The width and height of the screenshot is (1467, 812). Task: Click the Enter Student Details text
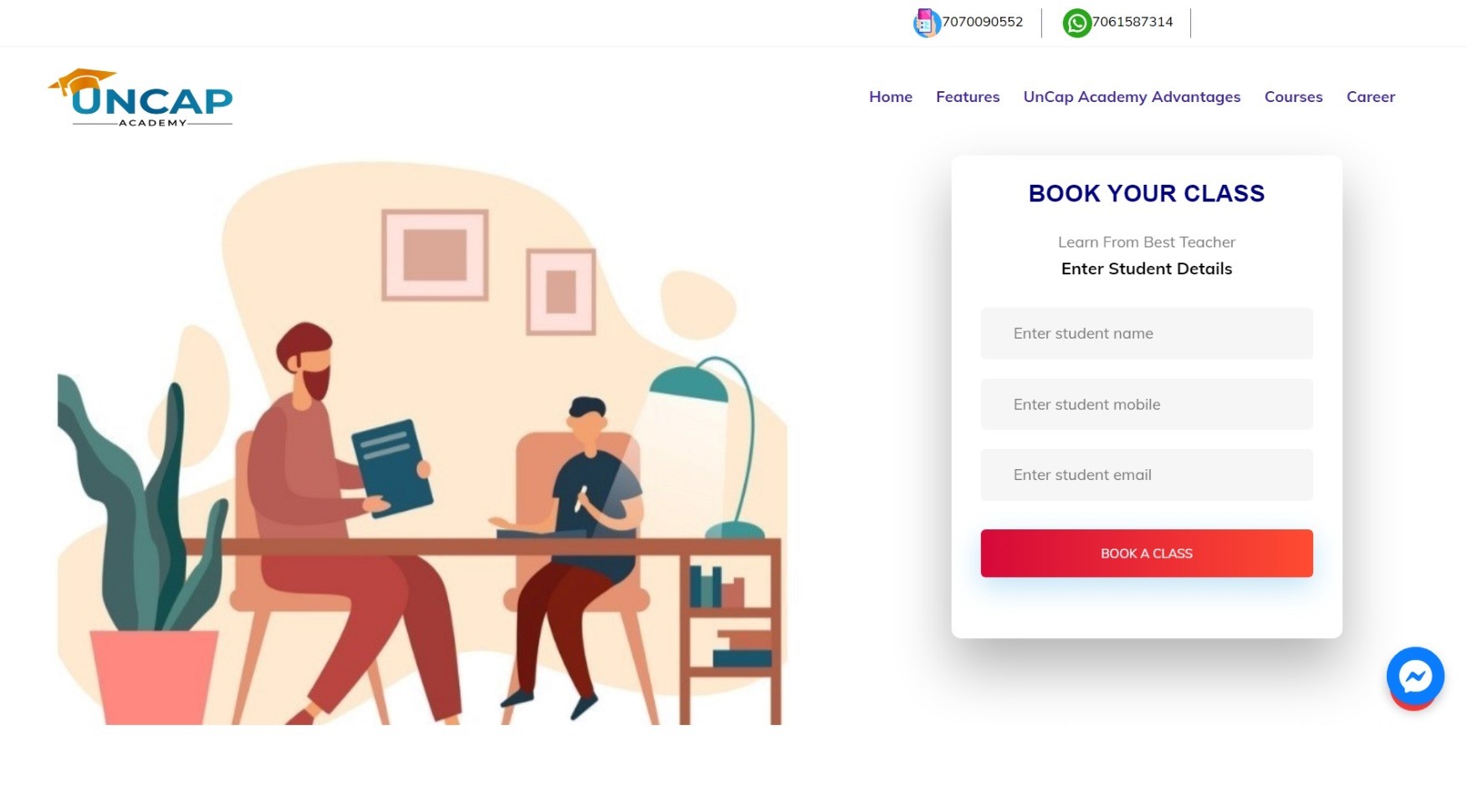tap(1146, 268)
